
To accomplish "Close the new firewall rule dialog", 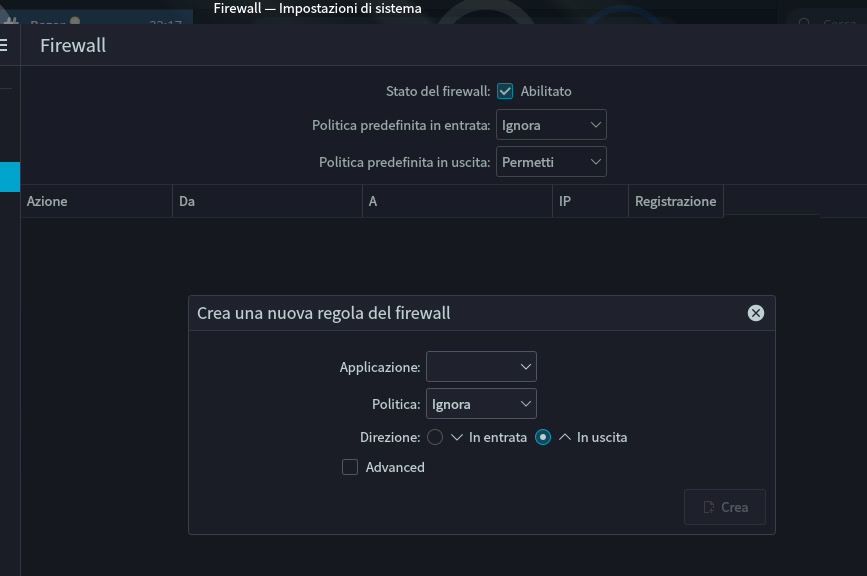I will pyautogui.click(x=756, y=313).
